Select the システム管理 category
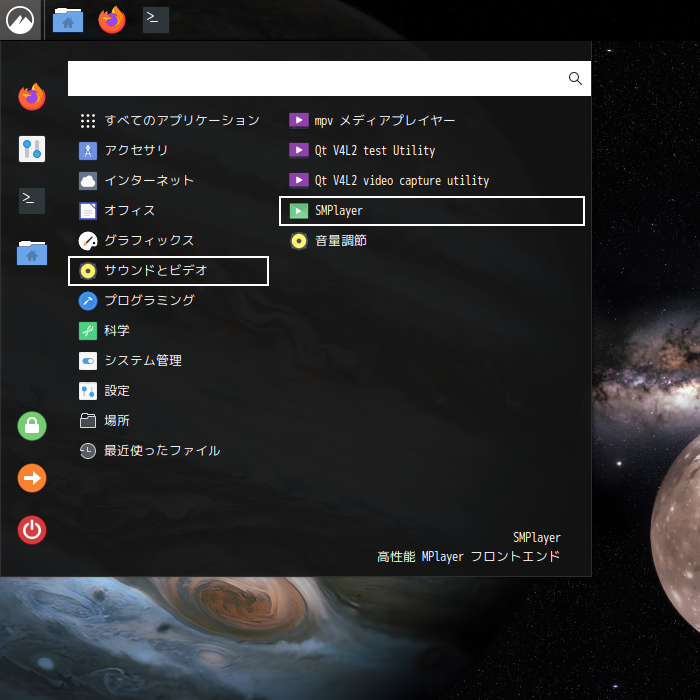This screenshot has height=700, width=700. click(168, 361)
